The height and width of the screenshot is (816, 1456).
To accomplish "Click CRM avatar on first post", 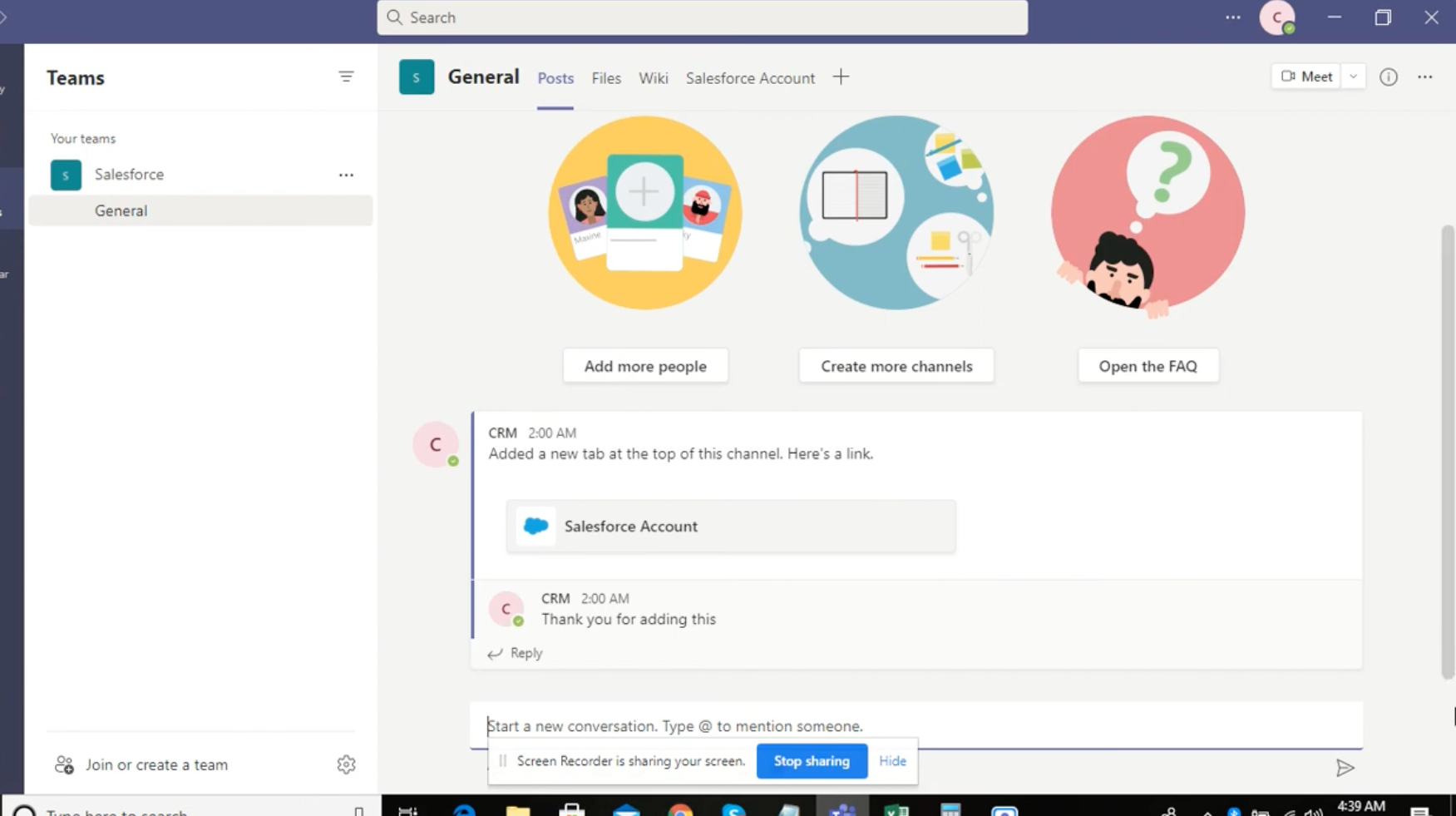I will (x=436, y=444).
